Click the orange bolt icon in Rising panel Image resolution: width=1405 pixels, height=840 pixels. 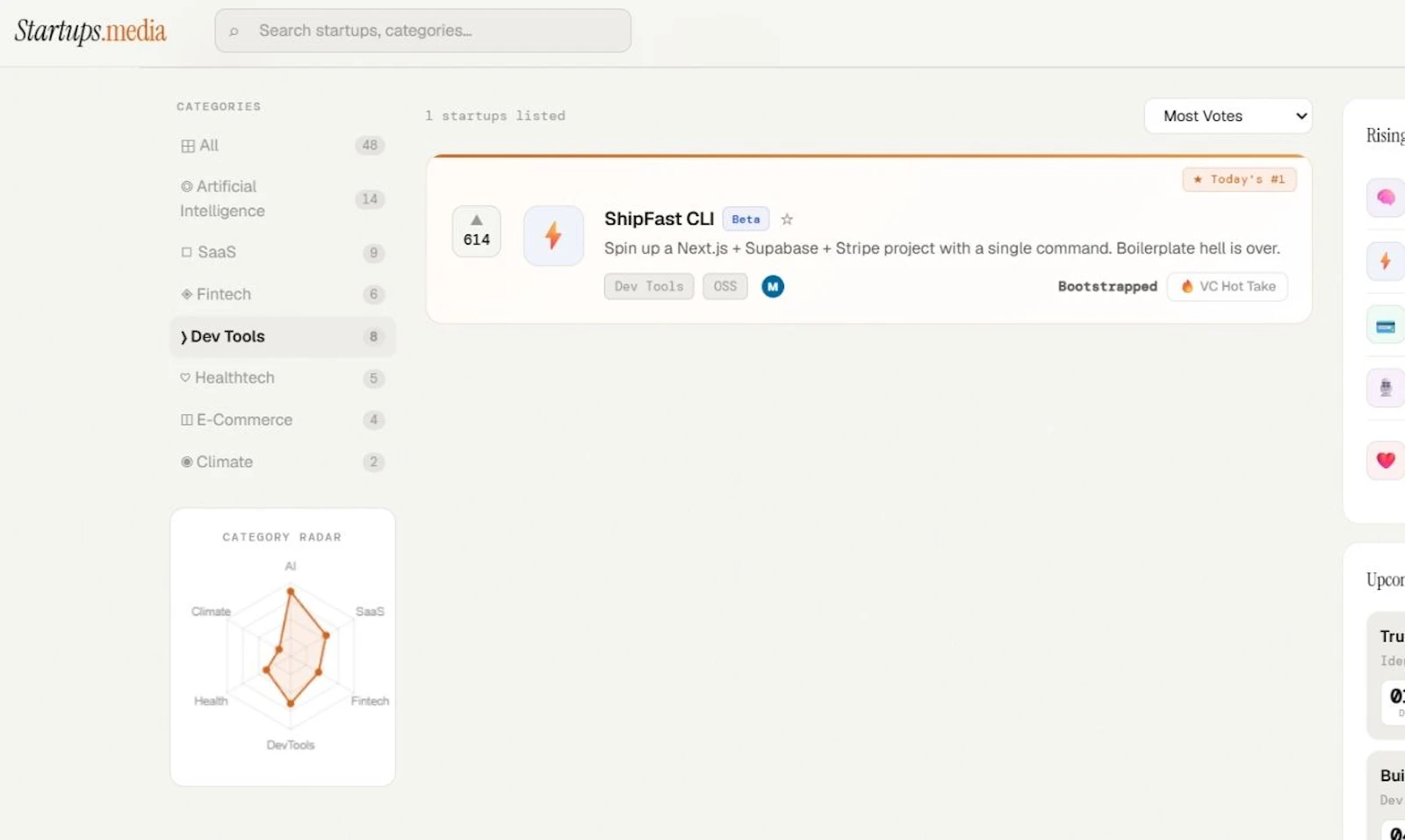pyautogui.click(x=1386, y=262)
